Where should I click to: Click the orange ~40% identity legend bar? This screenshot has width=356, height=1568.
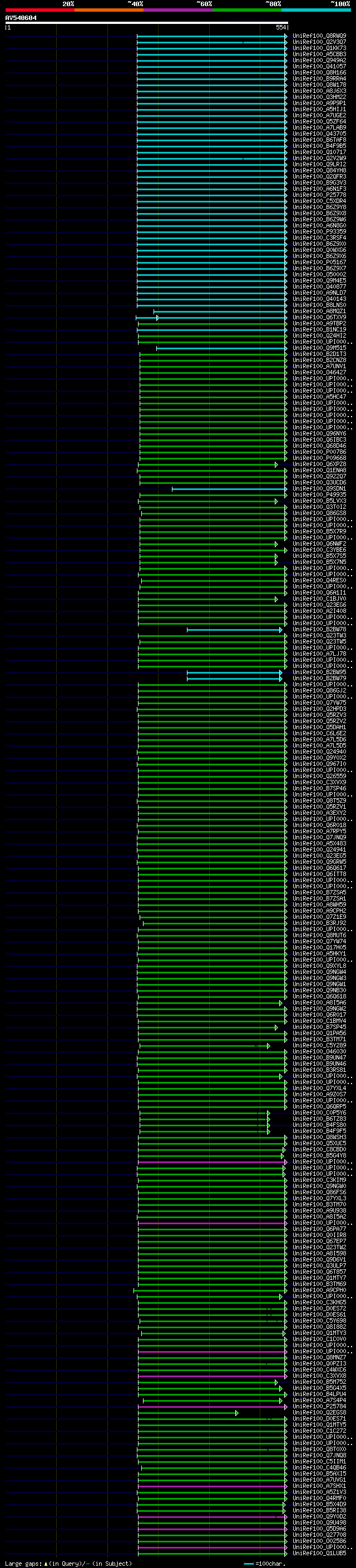[110, 10]
